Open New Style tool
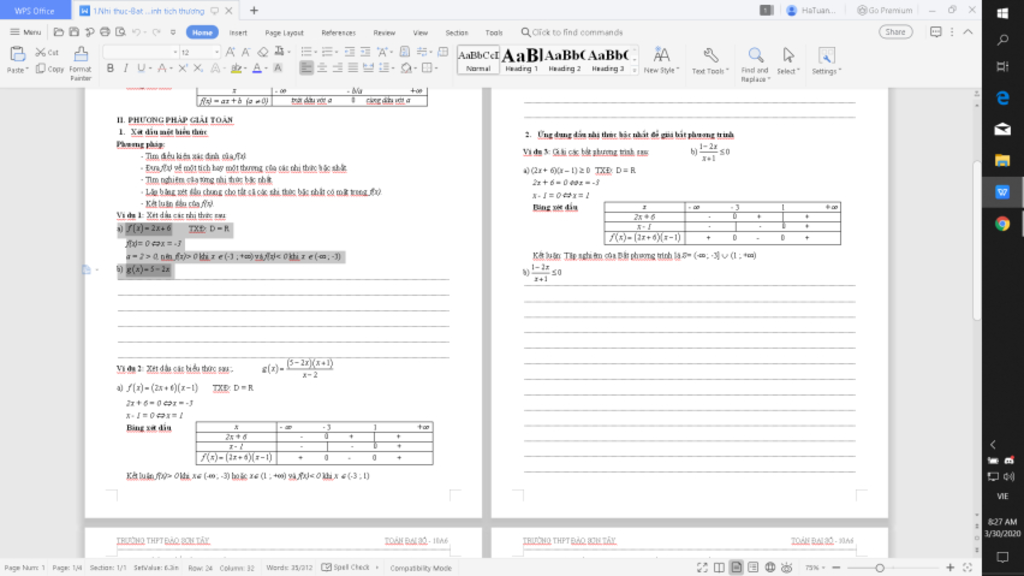Screen dimensions: 1024x576 (x=661, y=61)
